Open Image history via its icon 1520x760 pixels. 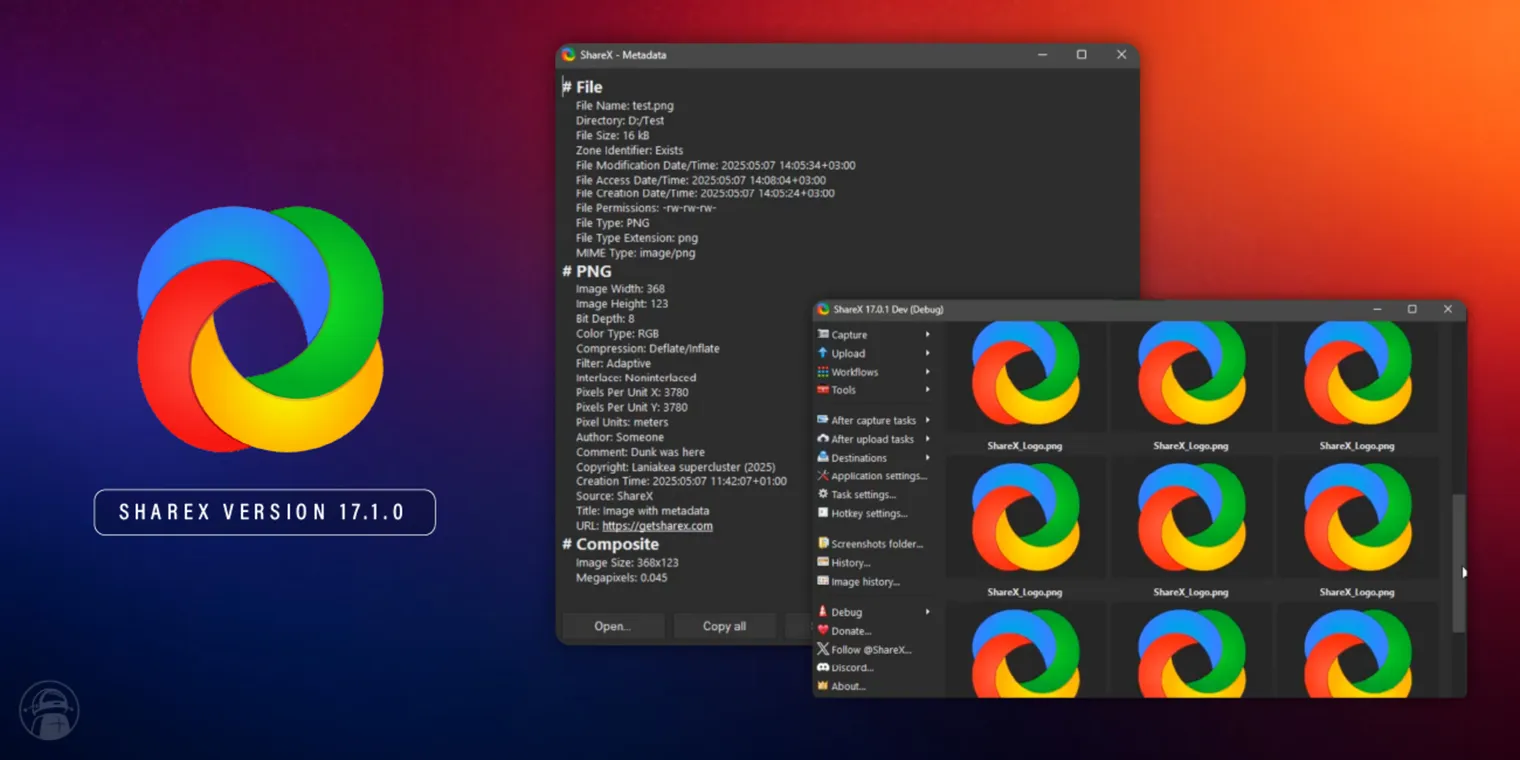coord(822,581)
